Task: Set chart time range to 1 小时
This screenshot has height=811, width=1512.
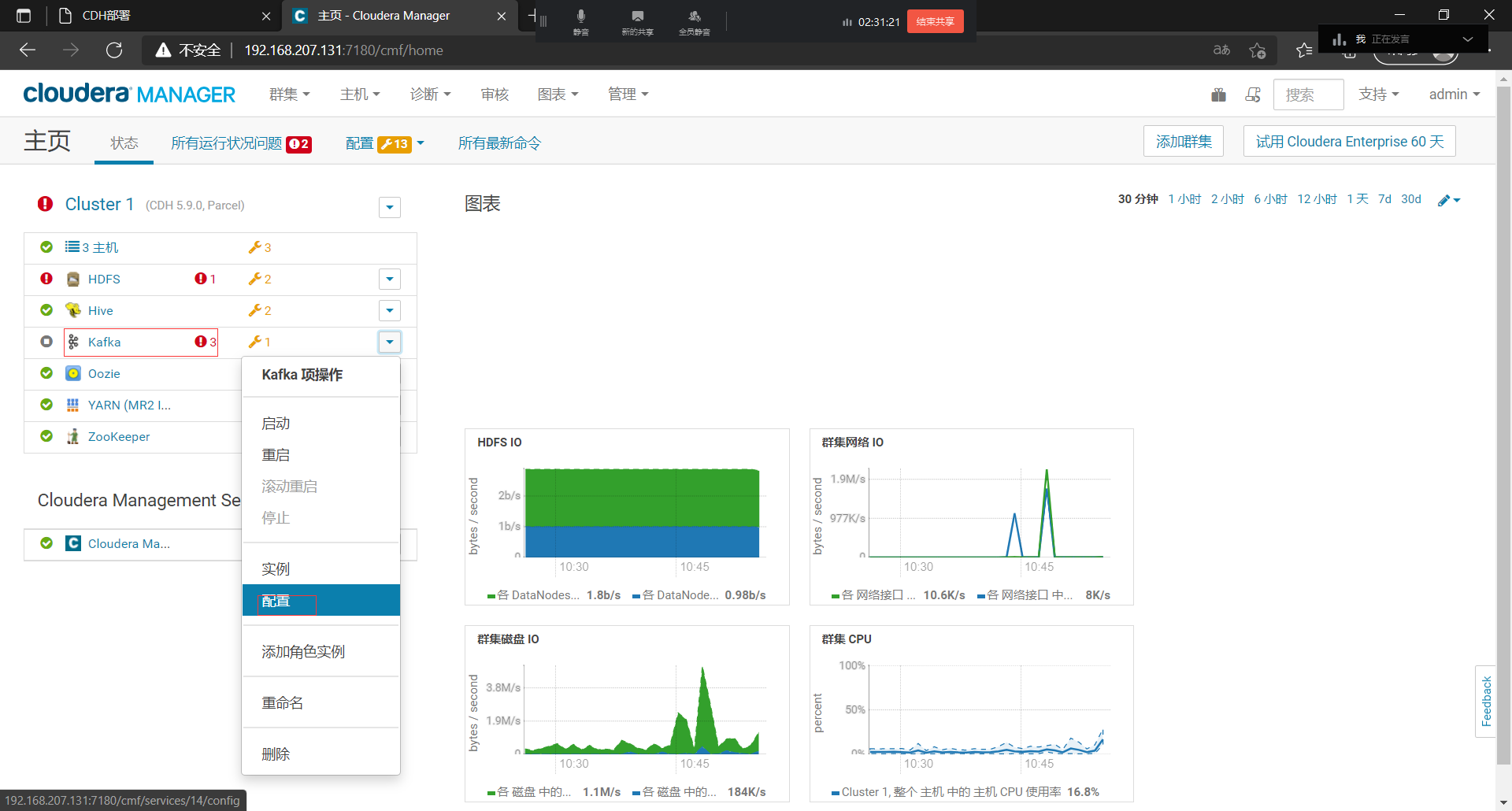Action: (x=1184, y=199)
